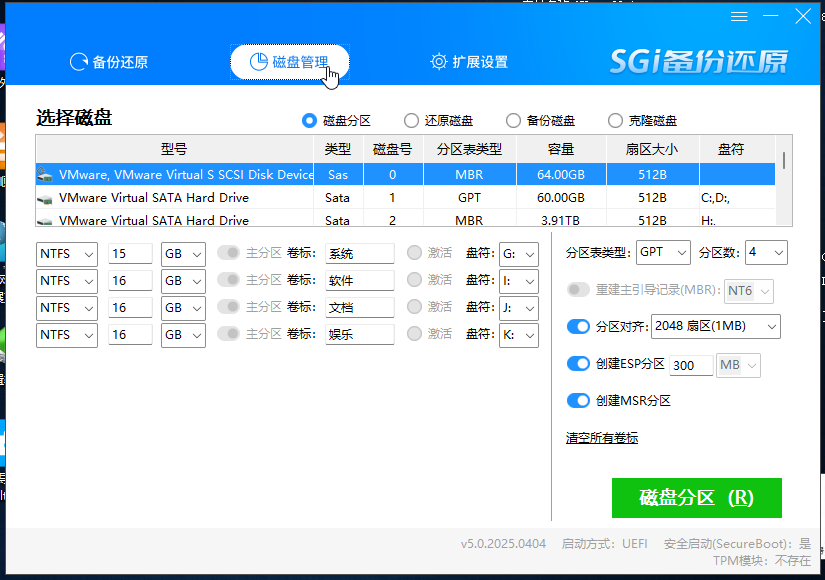Minimize the SGI window
Viewport: 825px width, 580px height.
click(770, 16)
